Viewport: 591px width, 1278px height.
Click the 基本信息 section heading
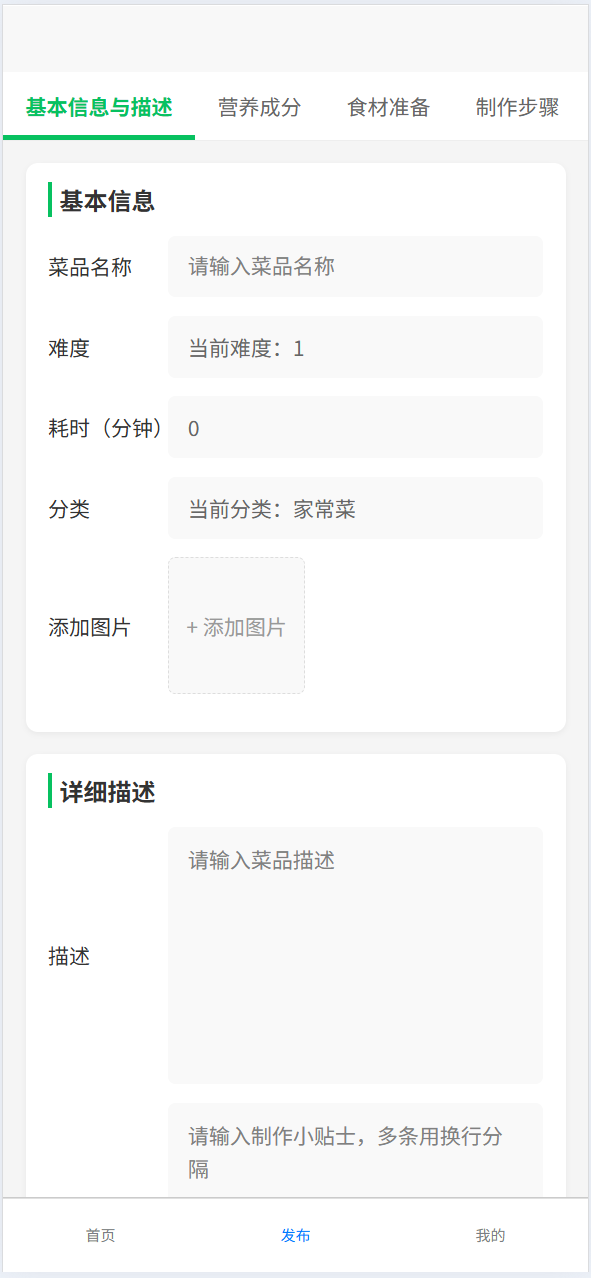pos(107,200)
